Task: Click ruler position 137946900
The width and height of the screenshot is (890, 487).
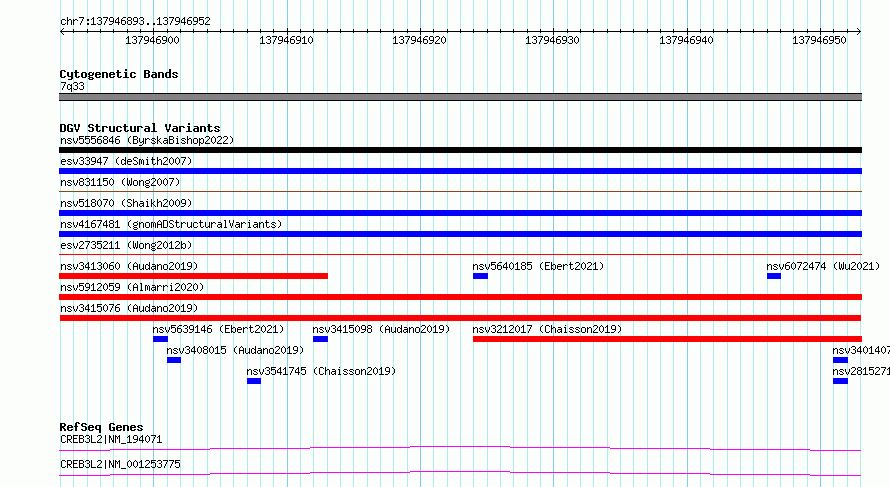Action: (x=152, y=40)
